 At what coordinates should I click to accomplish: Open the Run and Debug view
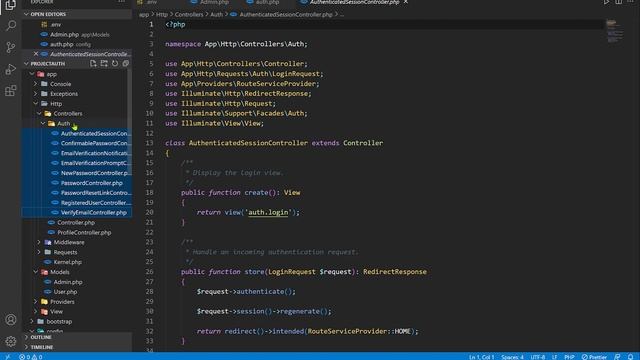pyautogui.click(x=11, y=69)
